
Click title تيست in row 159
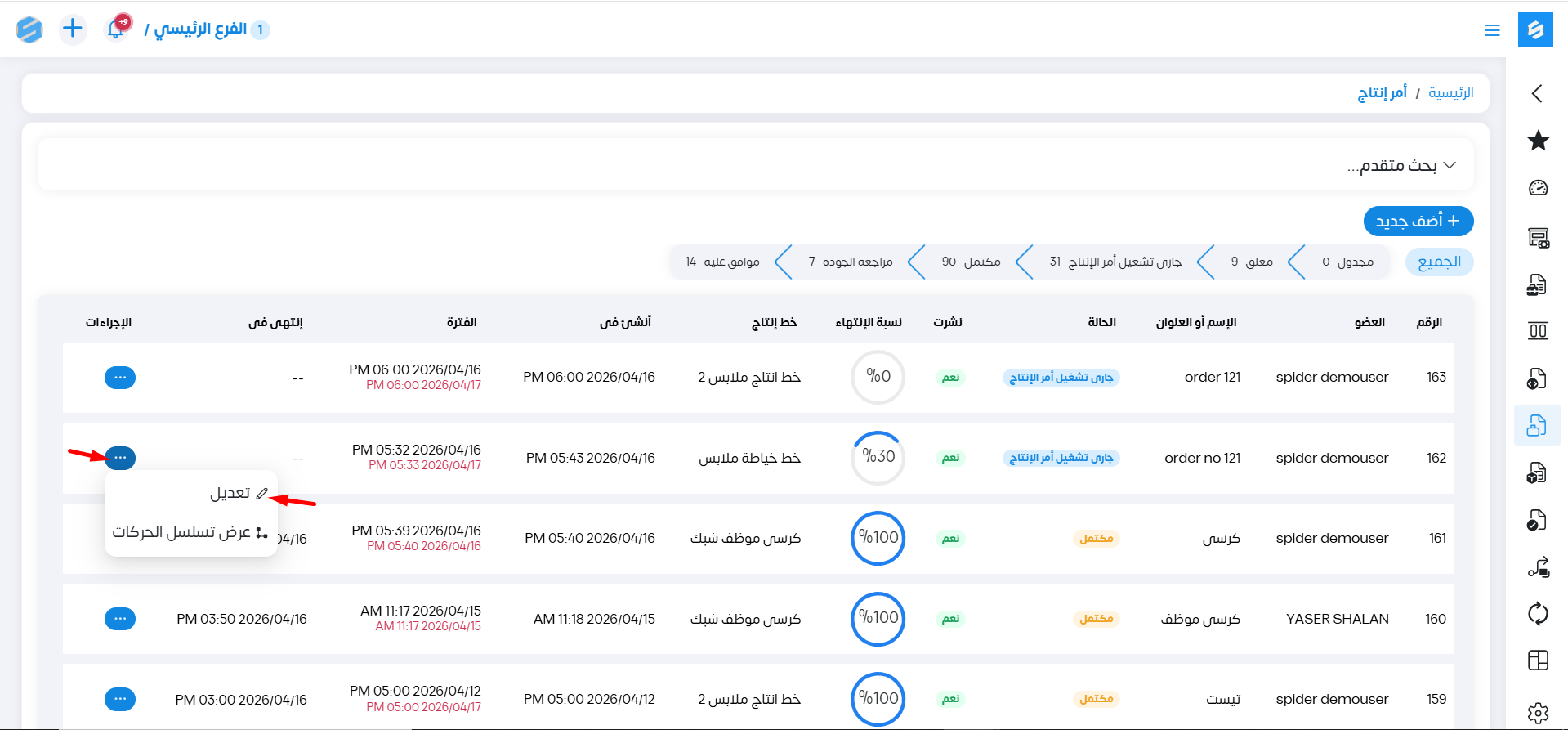(x=1223, y=700)
